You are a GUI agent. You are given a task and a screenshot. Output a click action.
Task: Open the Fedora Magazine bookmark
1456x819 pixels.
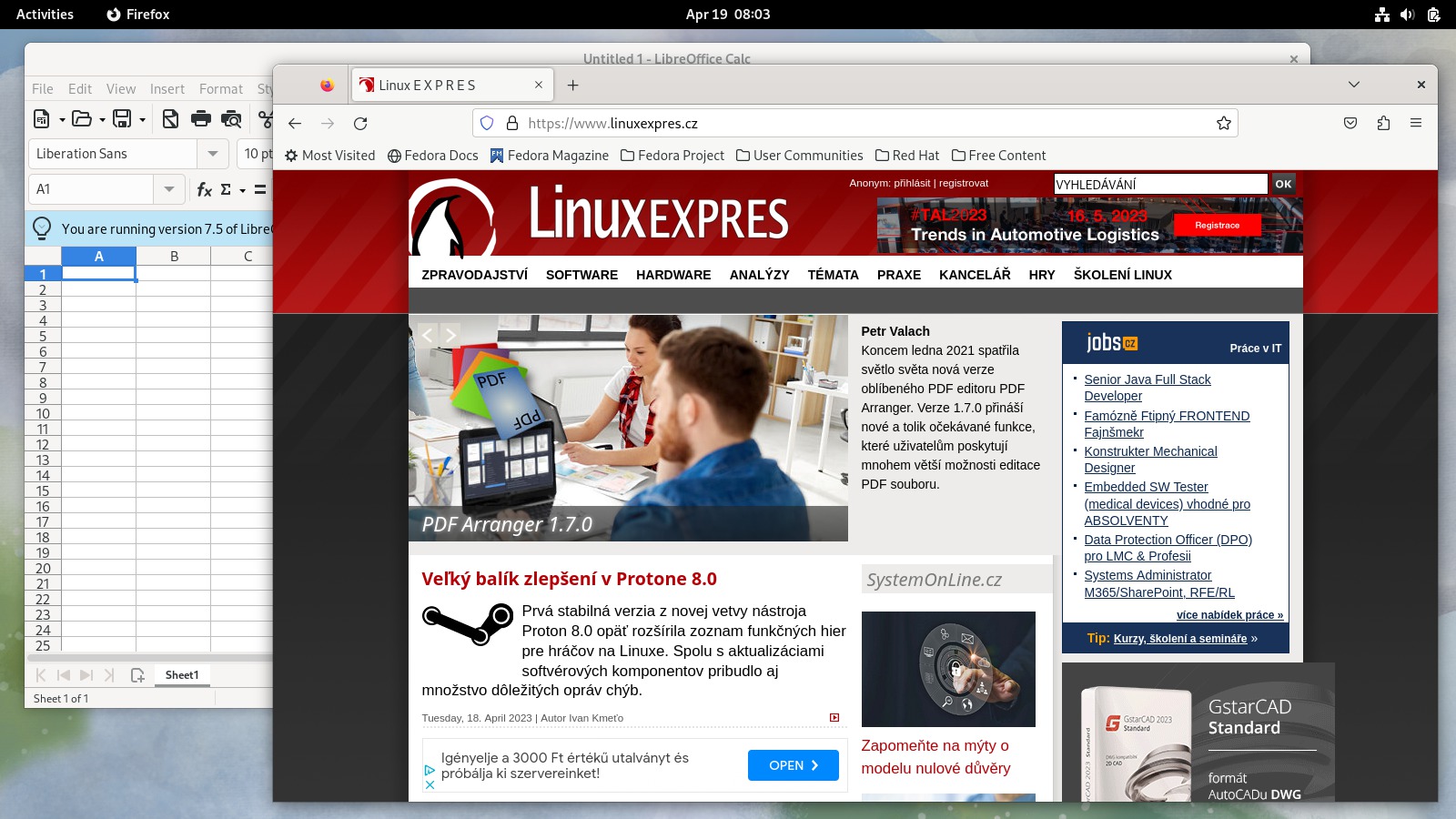pos(550,156)
